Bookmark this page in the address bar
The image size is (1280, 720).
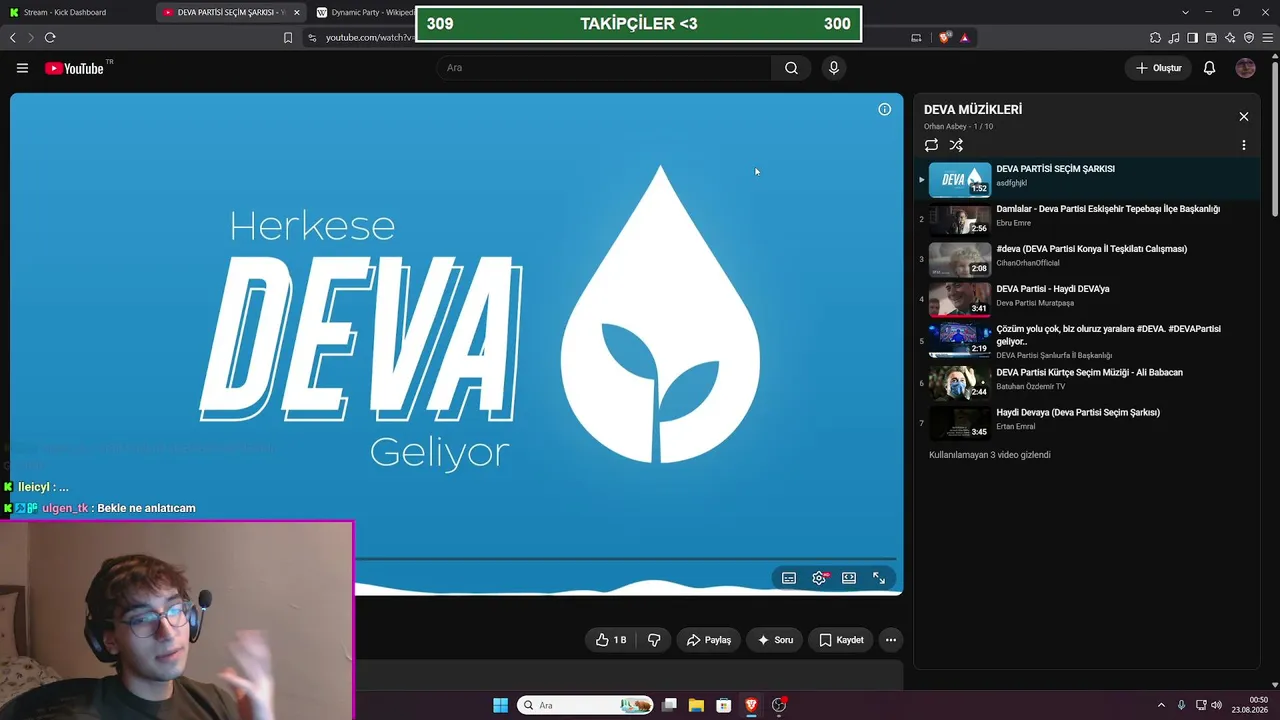[288, 38]
